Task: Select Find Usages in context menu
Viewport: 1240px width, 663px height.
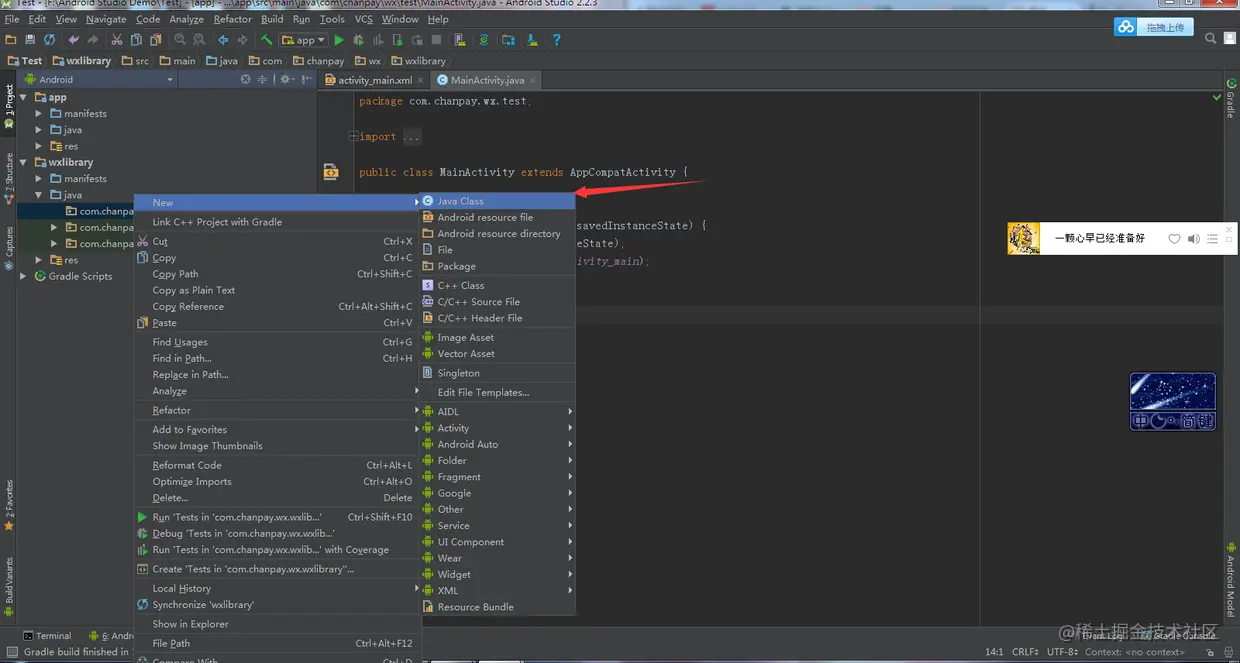Action: [x=276, y=342]
